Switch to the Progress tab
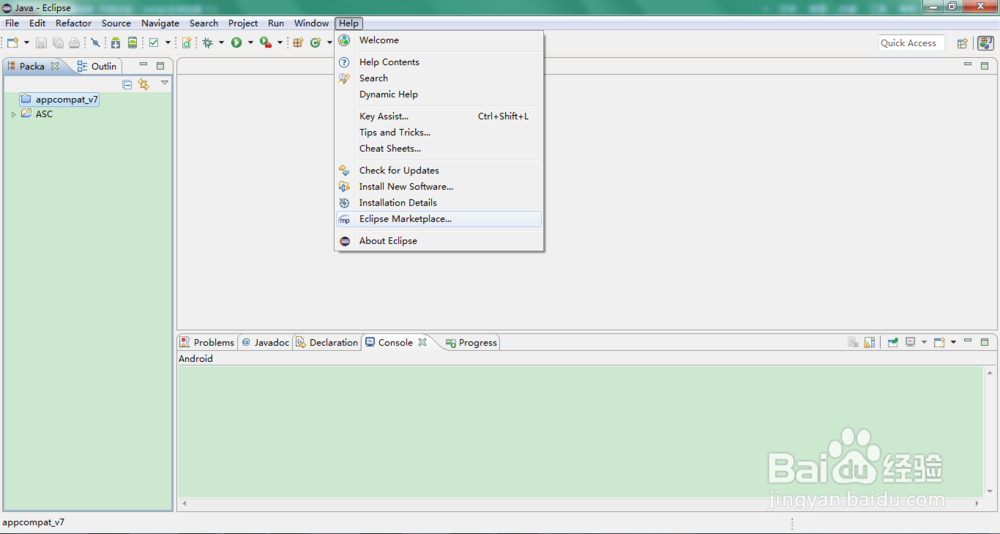The height and width of the screenshot is (534, 1000). pyautogui.click(x=471, y=343)
